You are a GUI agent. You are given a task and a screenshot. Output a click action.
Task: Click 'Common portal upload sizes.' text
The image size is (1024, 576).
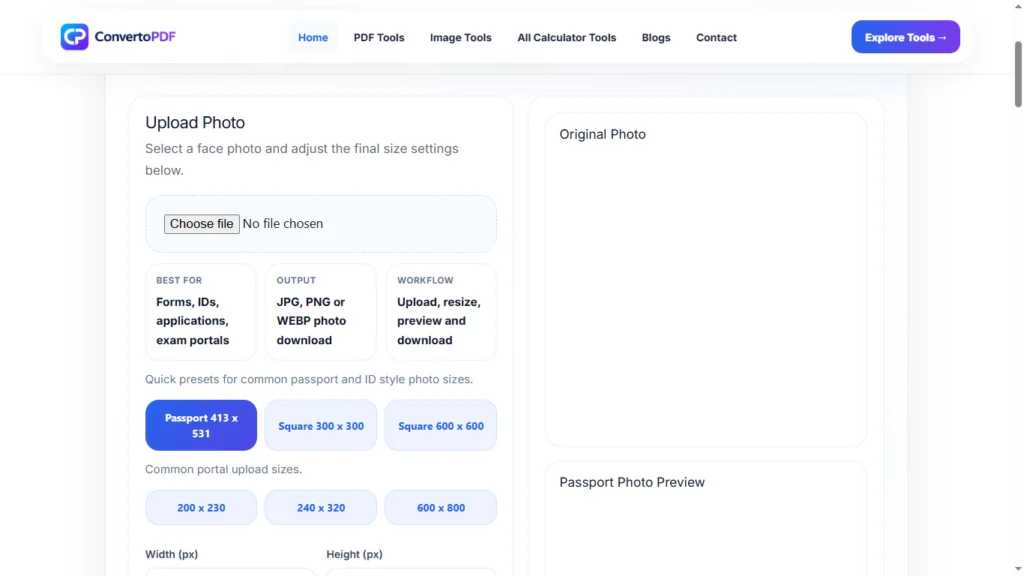pyautogui.click(x=223, y=469)
